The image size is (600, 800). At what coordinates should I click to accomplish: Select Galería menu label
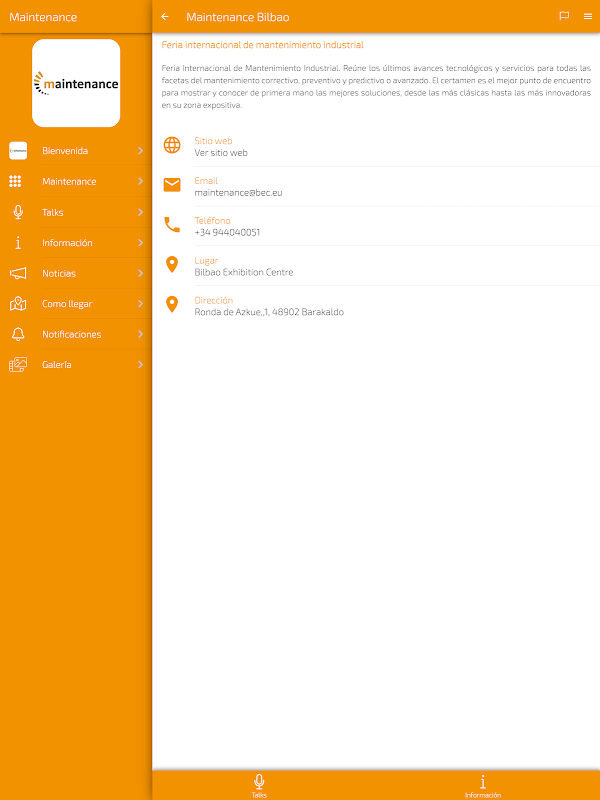click(57, 365)
